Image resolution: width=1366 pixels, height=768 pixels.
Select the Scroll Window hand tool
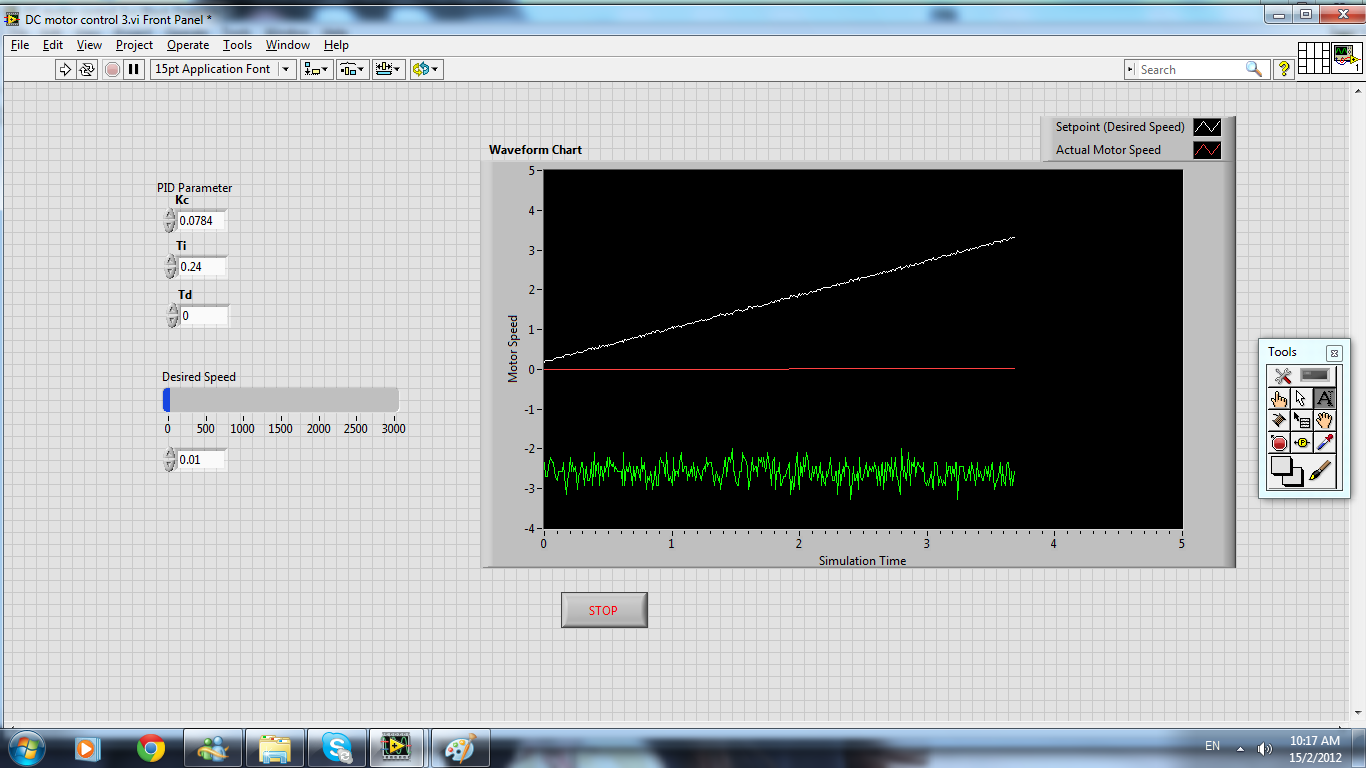1325,420
